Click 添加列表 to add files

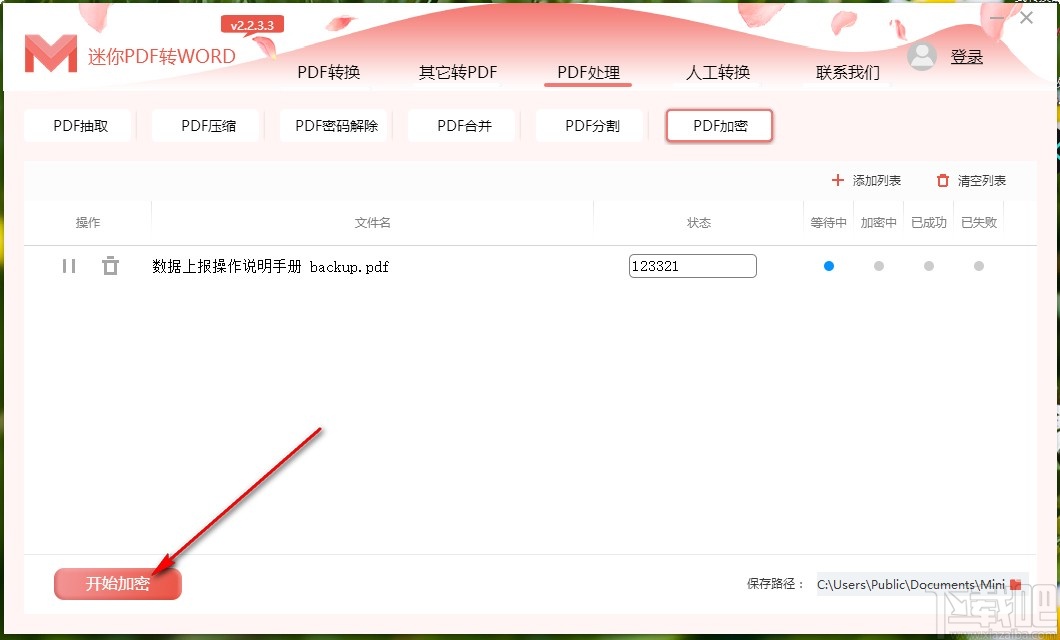click(x=866, y=180)
